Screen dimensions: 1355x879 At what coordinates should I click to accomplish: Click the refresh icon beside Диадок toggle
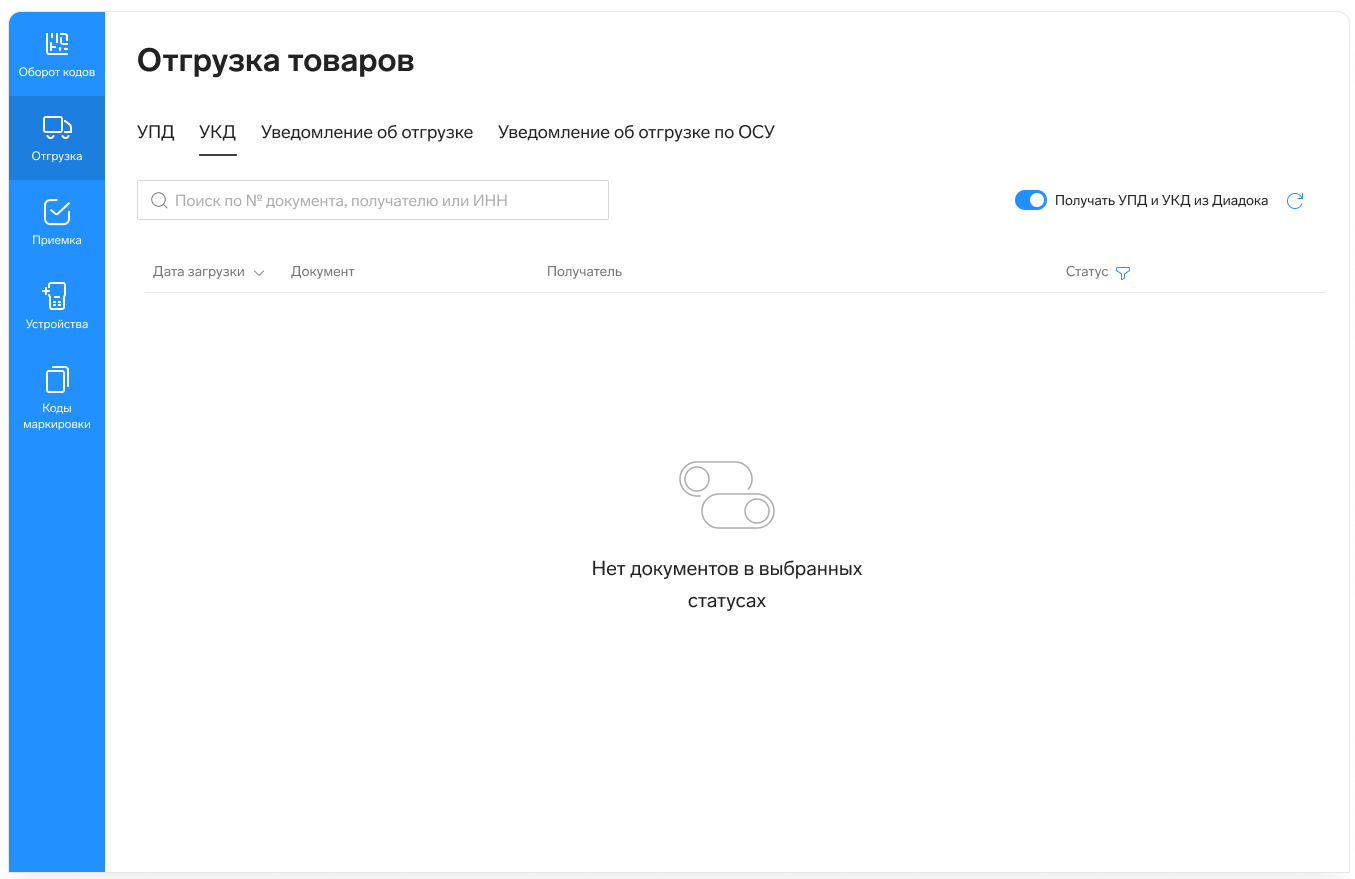tap(1295, 201)
